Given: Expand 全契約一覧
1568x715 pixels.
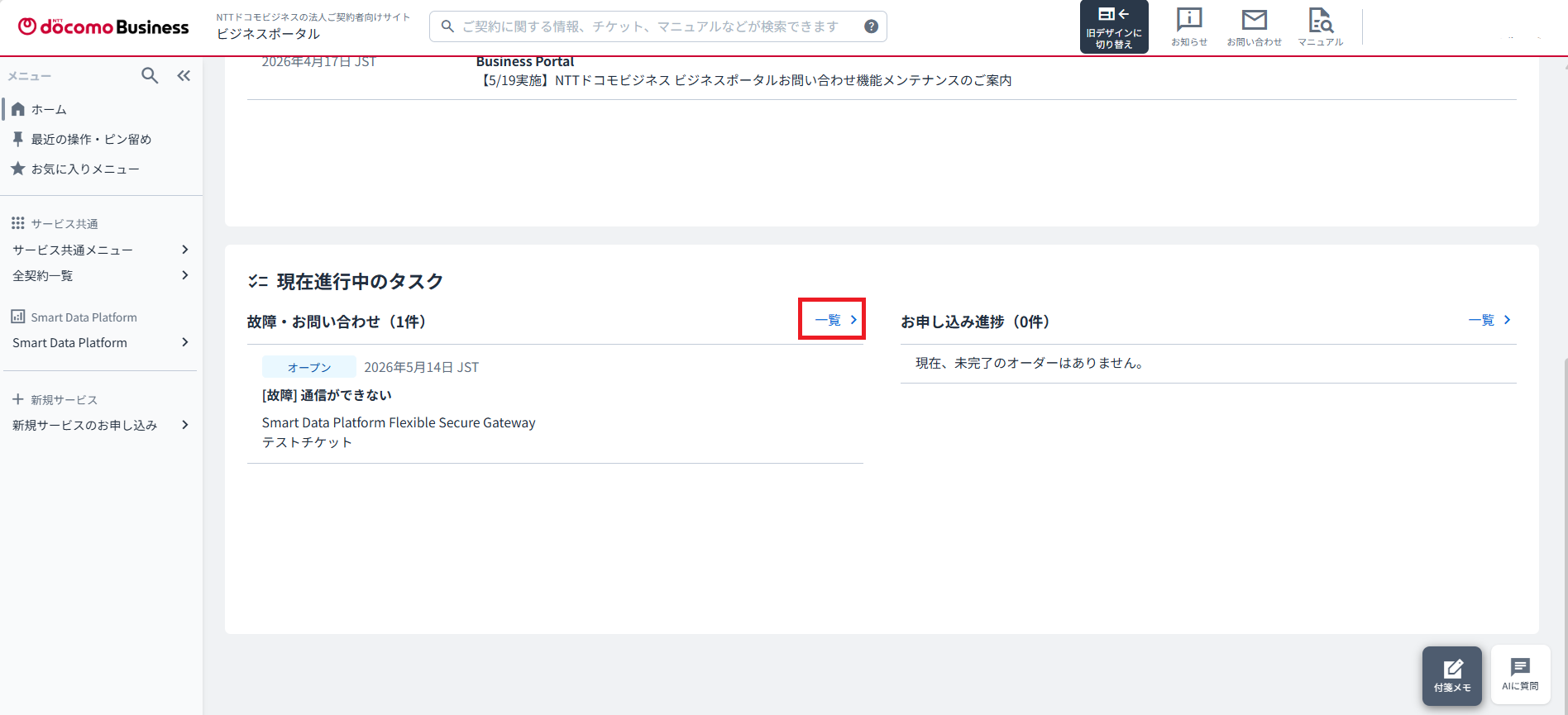Looking at the screenshot, I should (101, 275).
